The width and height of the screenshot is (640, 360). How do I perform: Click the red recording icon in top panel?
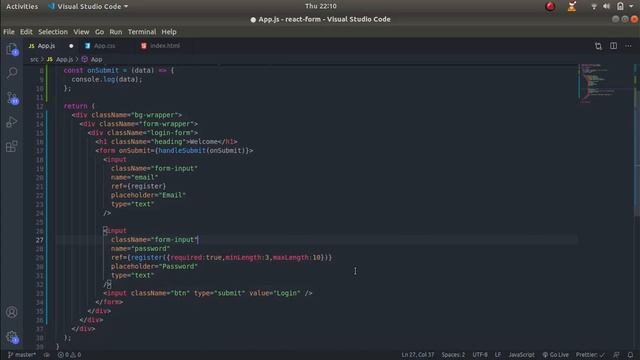[x=550, y=7]
